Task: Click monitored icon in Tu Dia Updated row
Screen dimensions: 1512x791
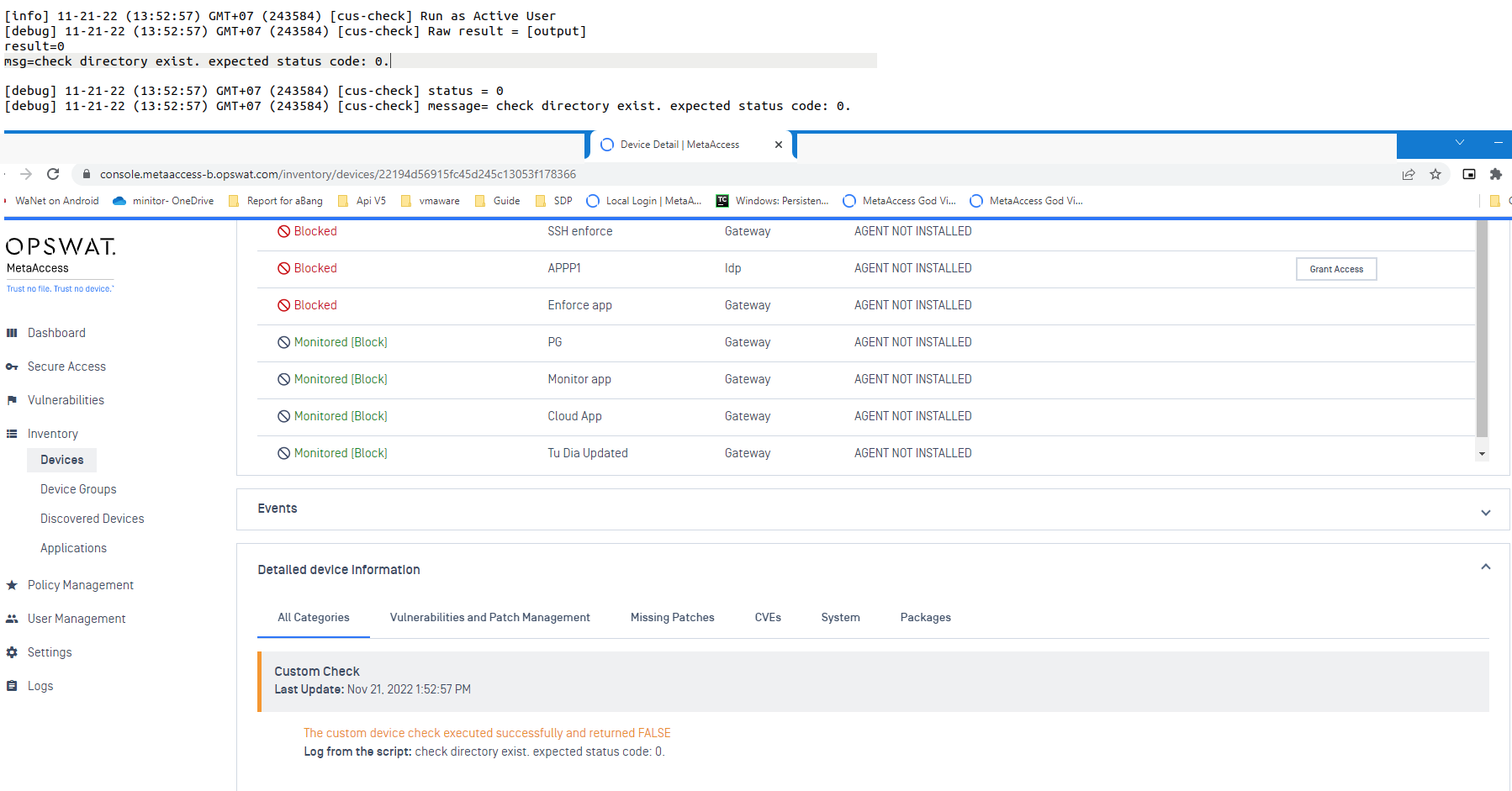Action: click(x=284, y=453)
